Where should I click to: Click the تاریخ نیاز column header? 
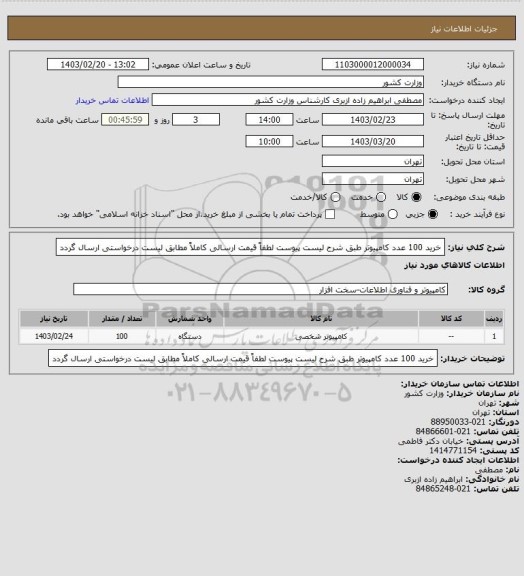54,319
